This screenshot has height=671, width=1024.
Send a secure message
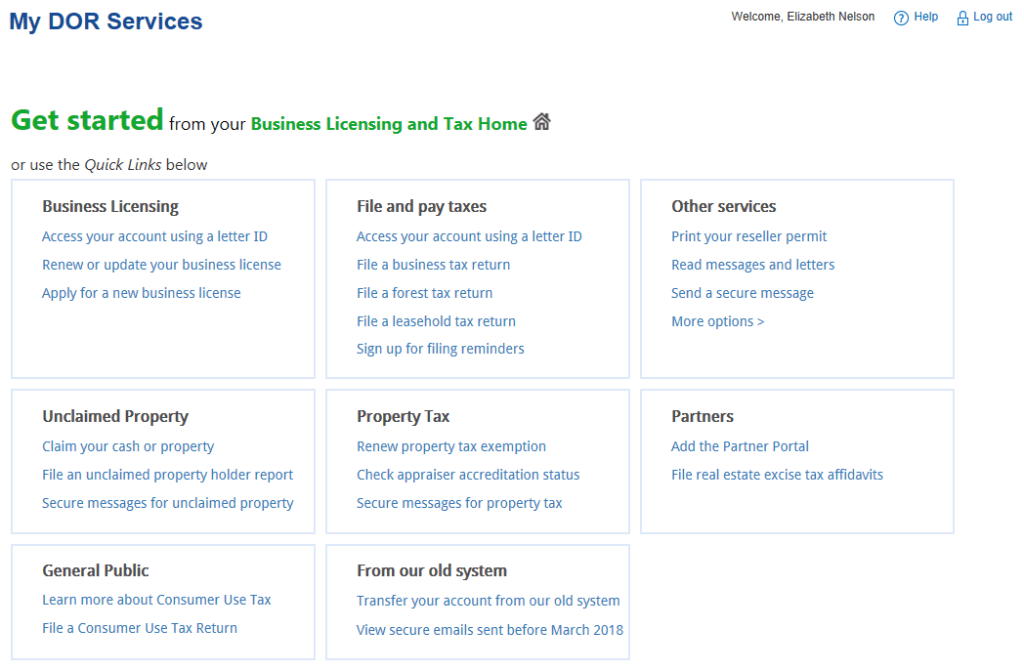tap(742, 292)
